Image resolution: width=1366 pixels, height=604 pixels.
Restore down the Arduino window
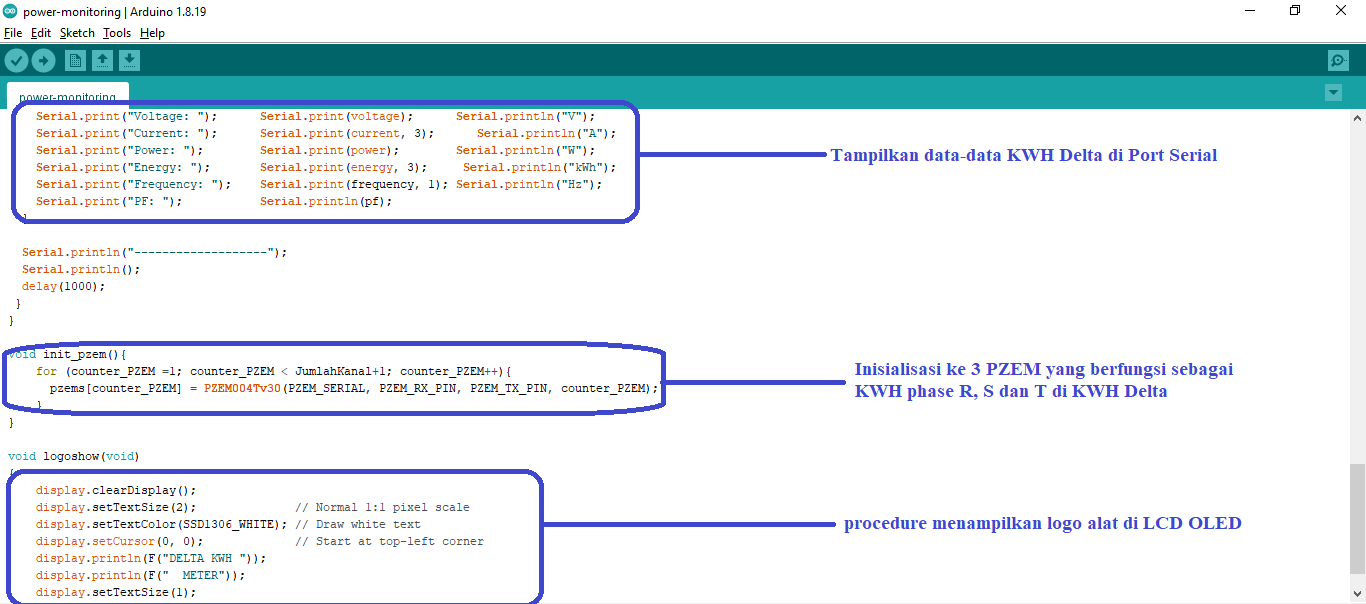point(1294,11)
